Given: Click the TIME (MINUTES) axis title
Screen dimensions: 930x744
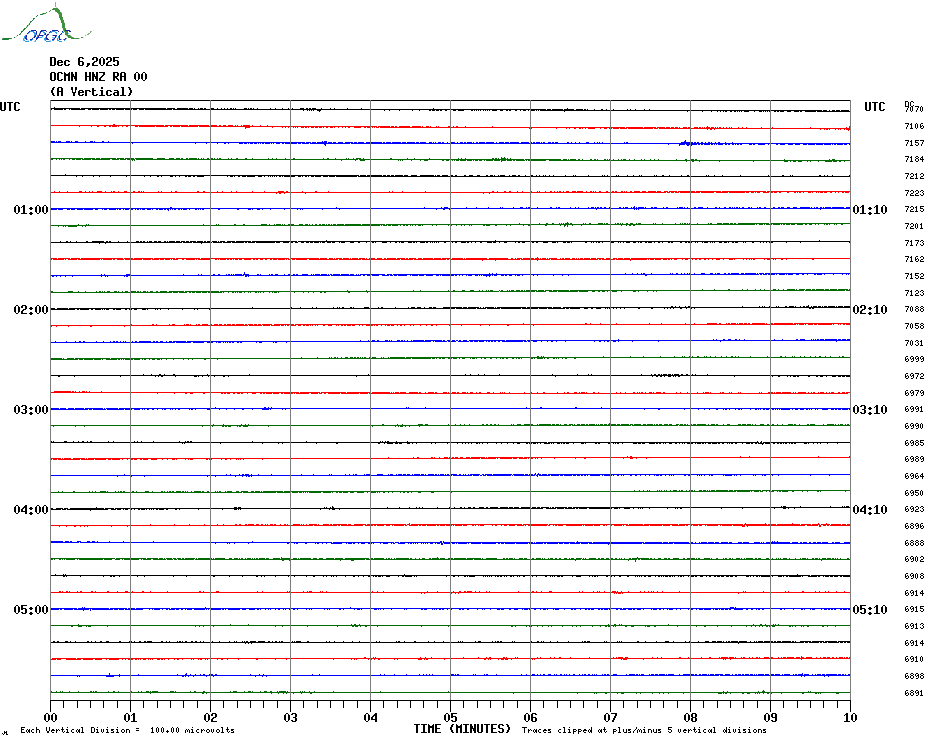Looking at the screenshot, I should click(x=462, y=729).
